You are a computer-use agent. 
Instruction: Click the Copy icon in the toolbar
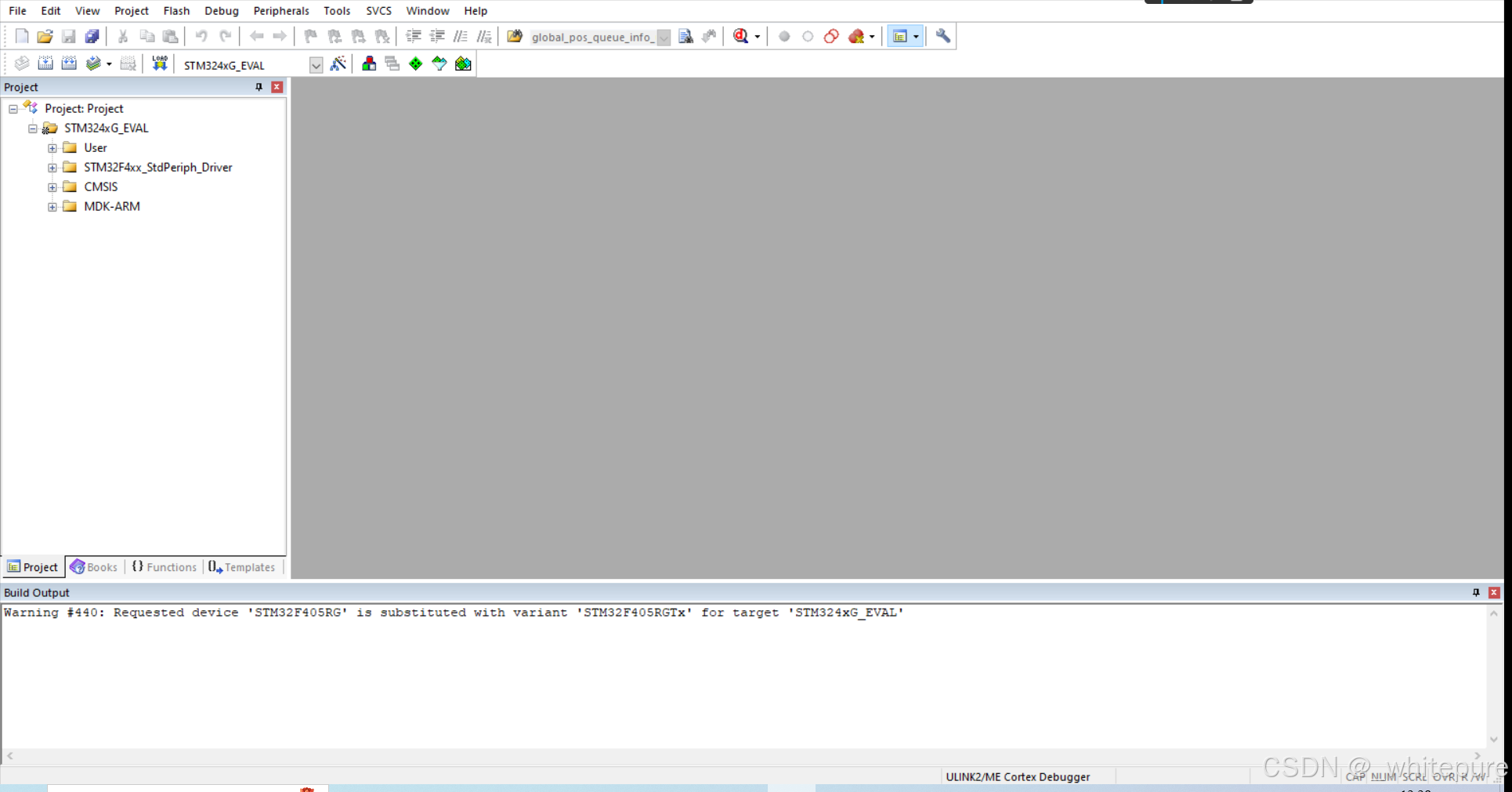[x=146, y=36]
